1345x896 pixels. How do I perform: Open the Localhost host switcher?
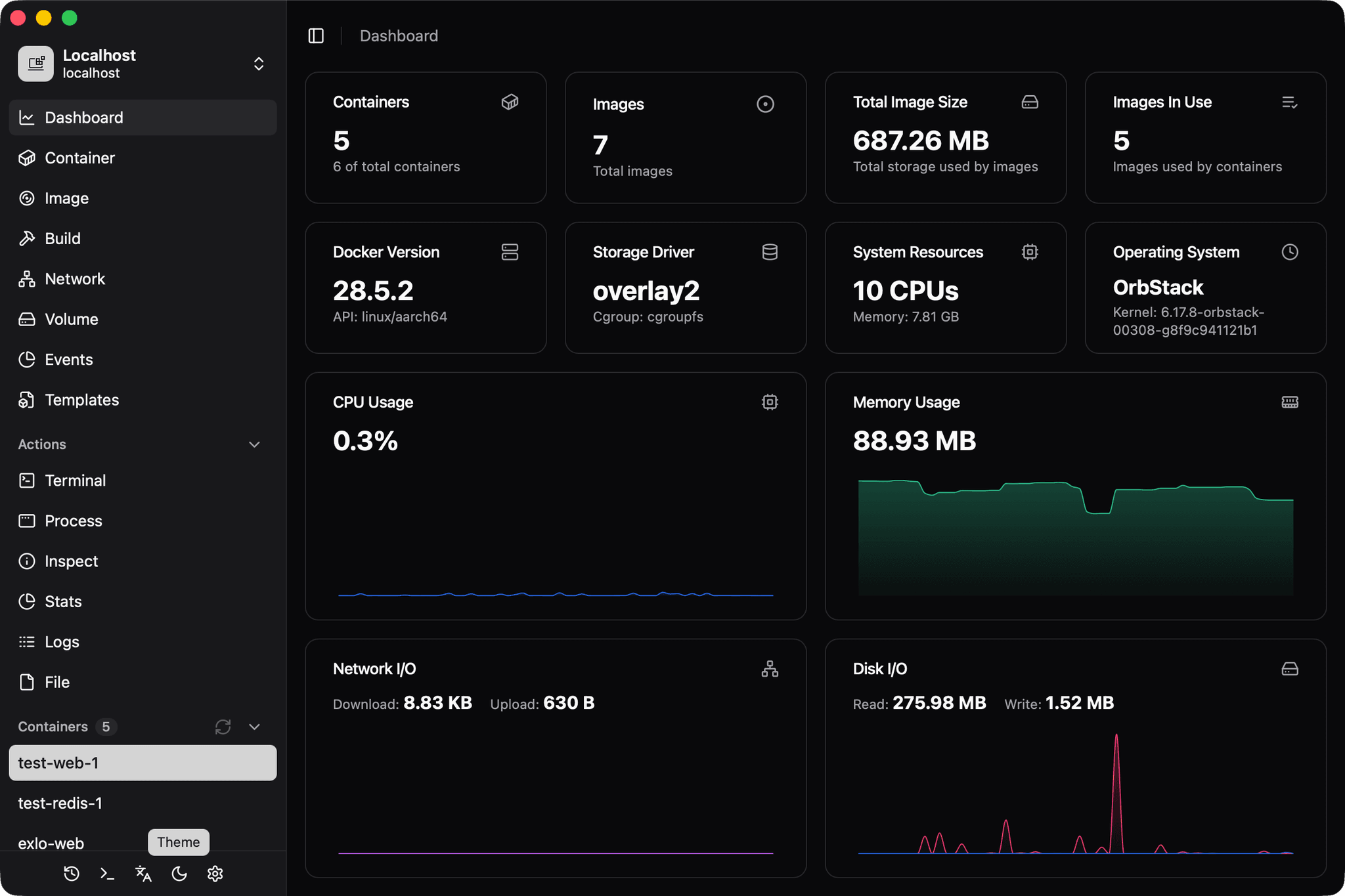point(259,63)
